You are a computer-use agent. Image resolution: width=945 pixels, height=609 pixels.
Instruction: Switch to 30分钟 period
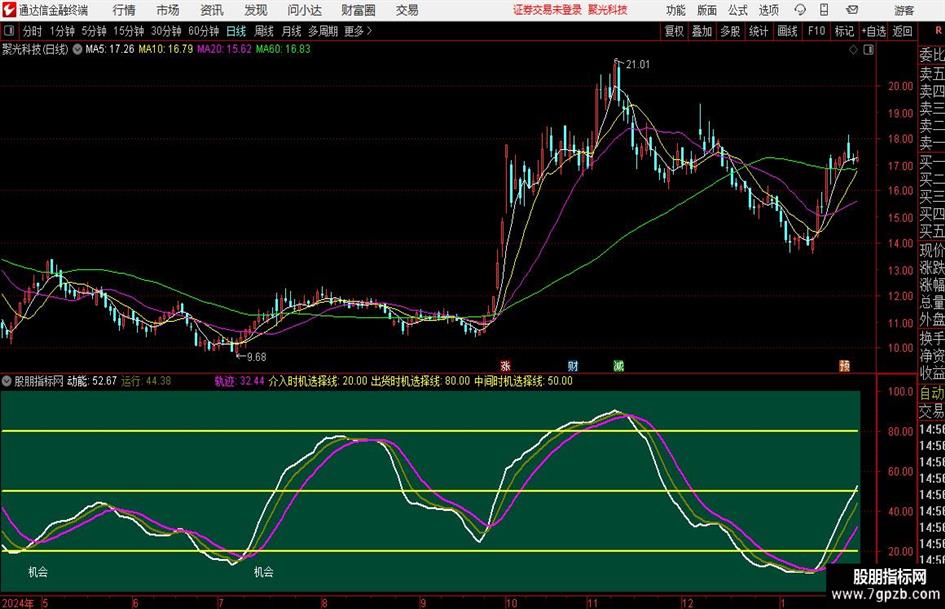[x=166, y=31]
